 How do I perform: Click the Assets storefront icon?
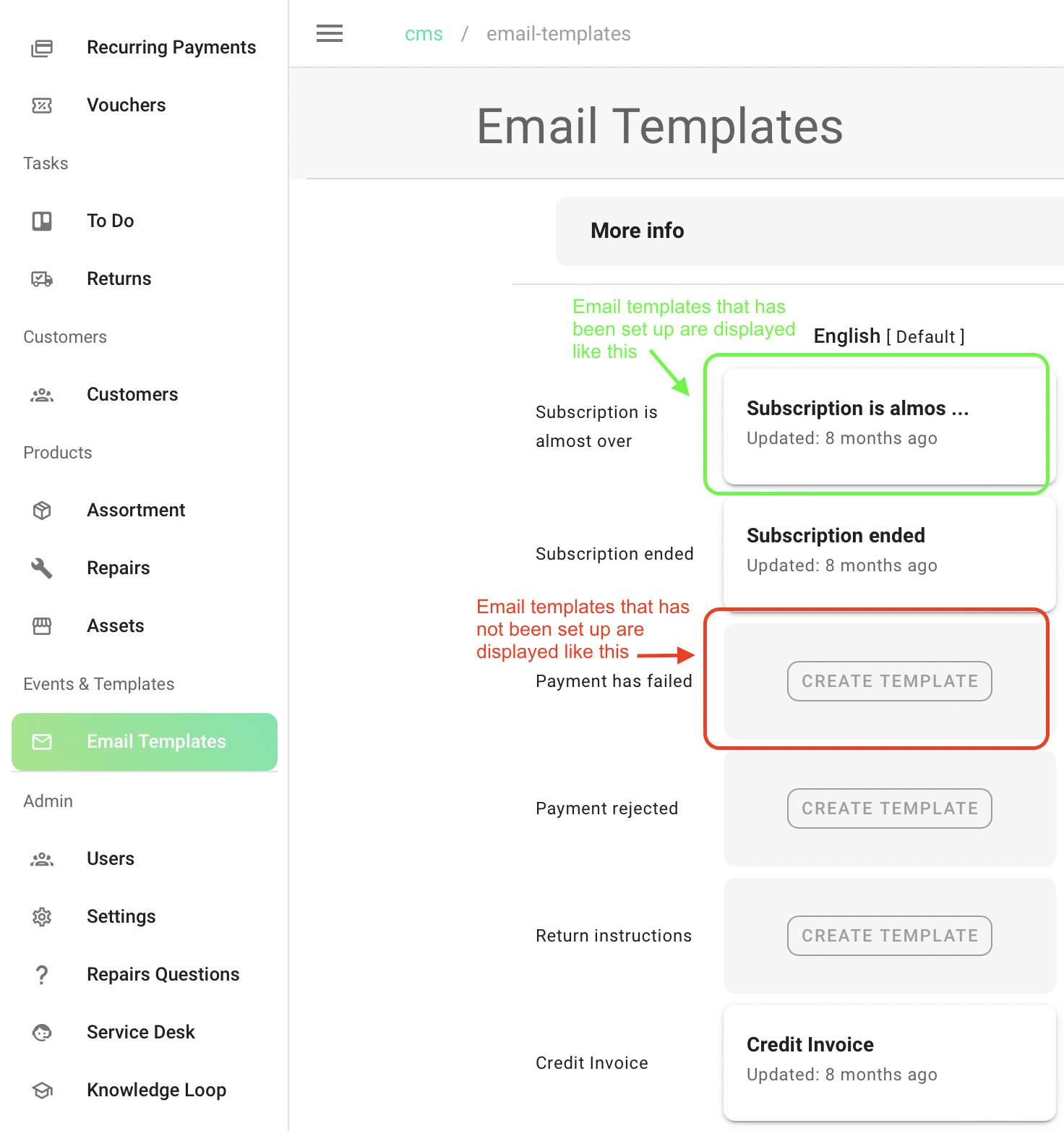(x=42, y=626)
